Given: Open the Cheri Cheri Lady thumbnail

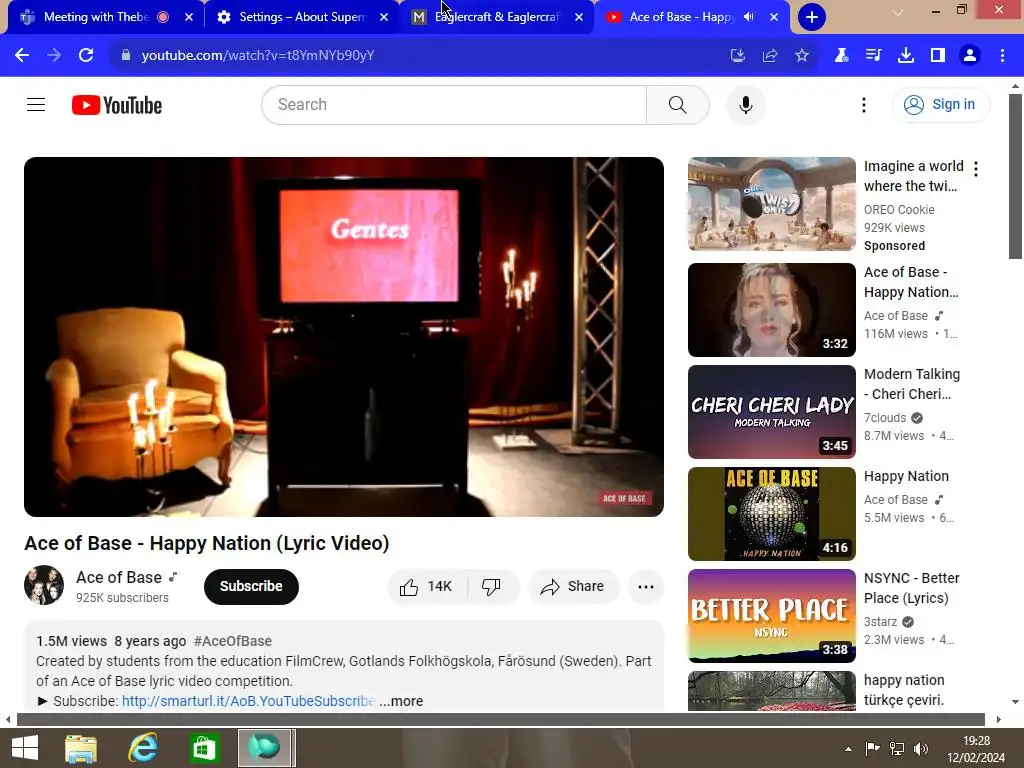Looking at the screenshot, I should tap(771, 411).
